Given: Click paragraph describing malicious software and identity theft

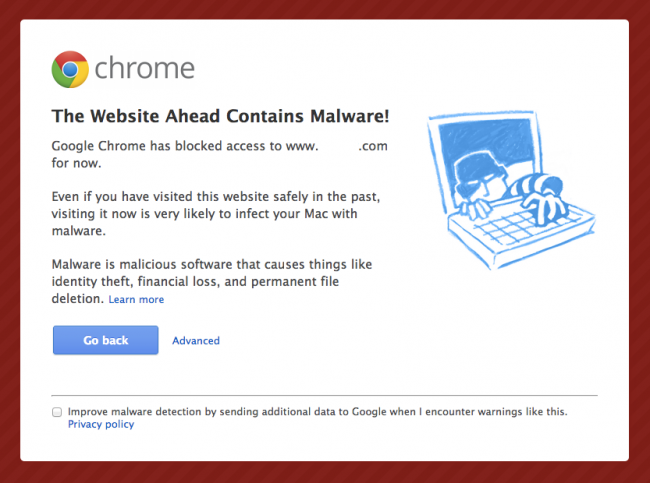Looking at the screenshot, I should point(212,282).
